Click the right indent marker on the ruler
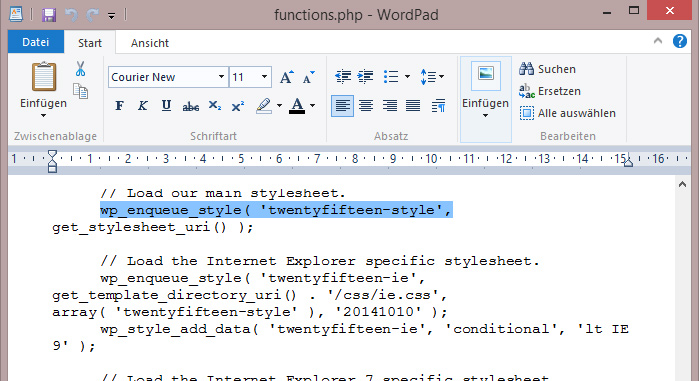 pyautogui.click(x=628, y=161)
